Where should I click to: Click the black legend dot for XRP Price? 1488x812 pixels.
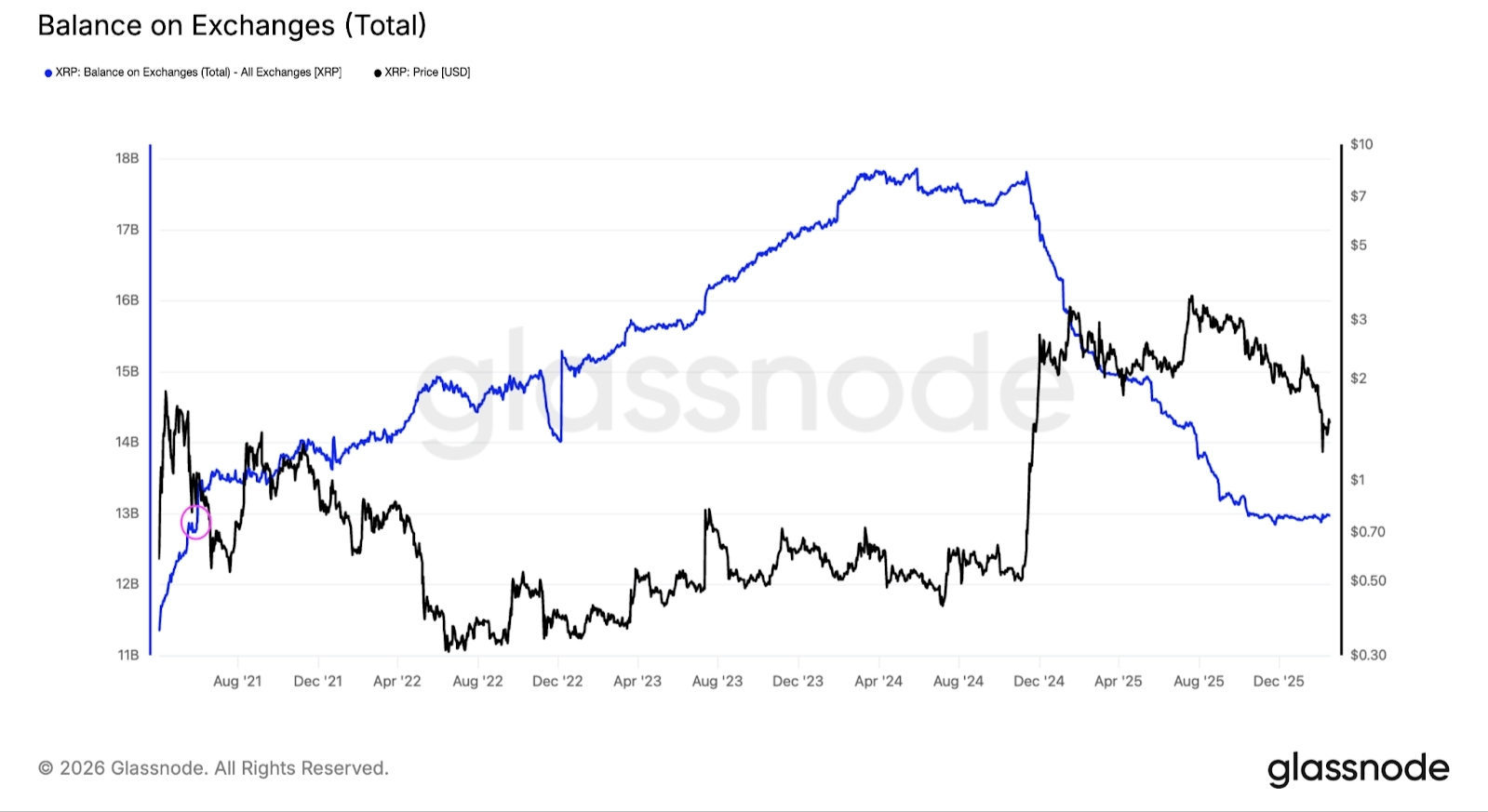coord(378,73)
